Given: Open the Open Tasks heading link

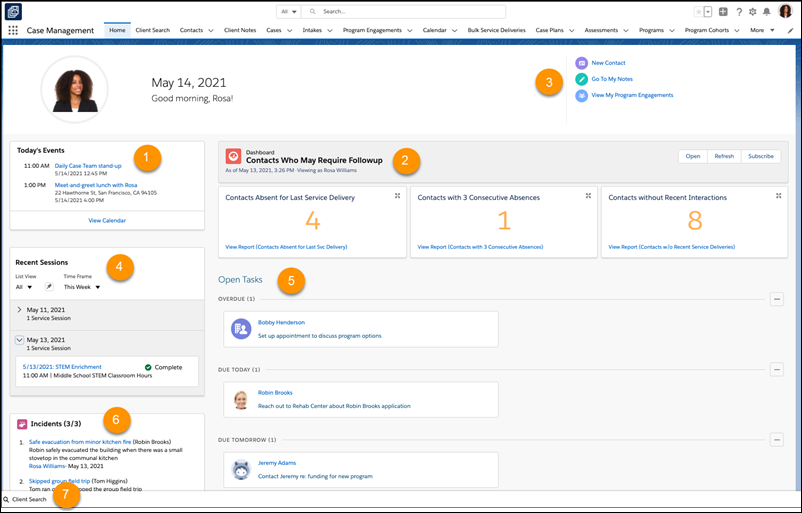Looking at the screenshot, I should tap(240, 280).
